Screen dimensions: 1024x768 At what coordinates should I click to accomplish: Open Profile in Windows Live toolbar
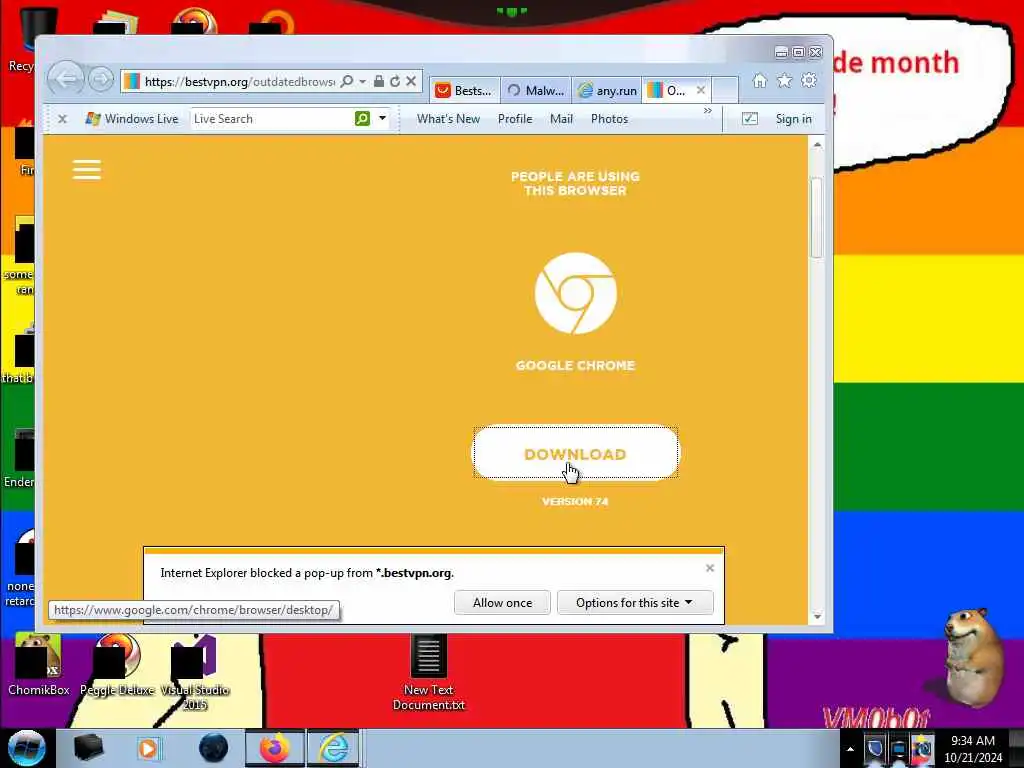[515, 119]
